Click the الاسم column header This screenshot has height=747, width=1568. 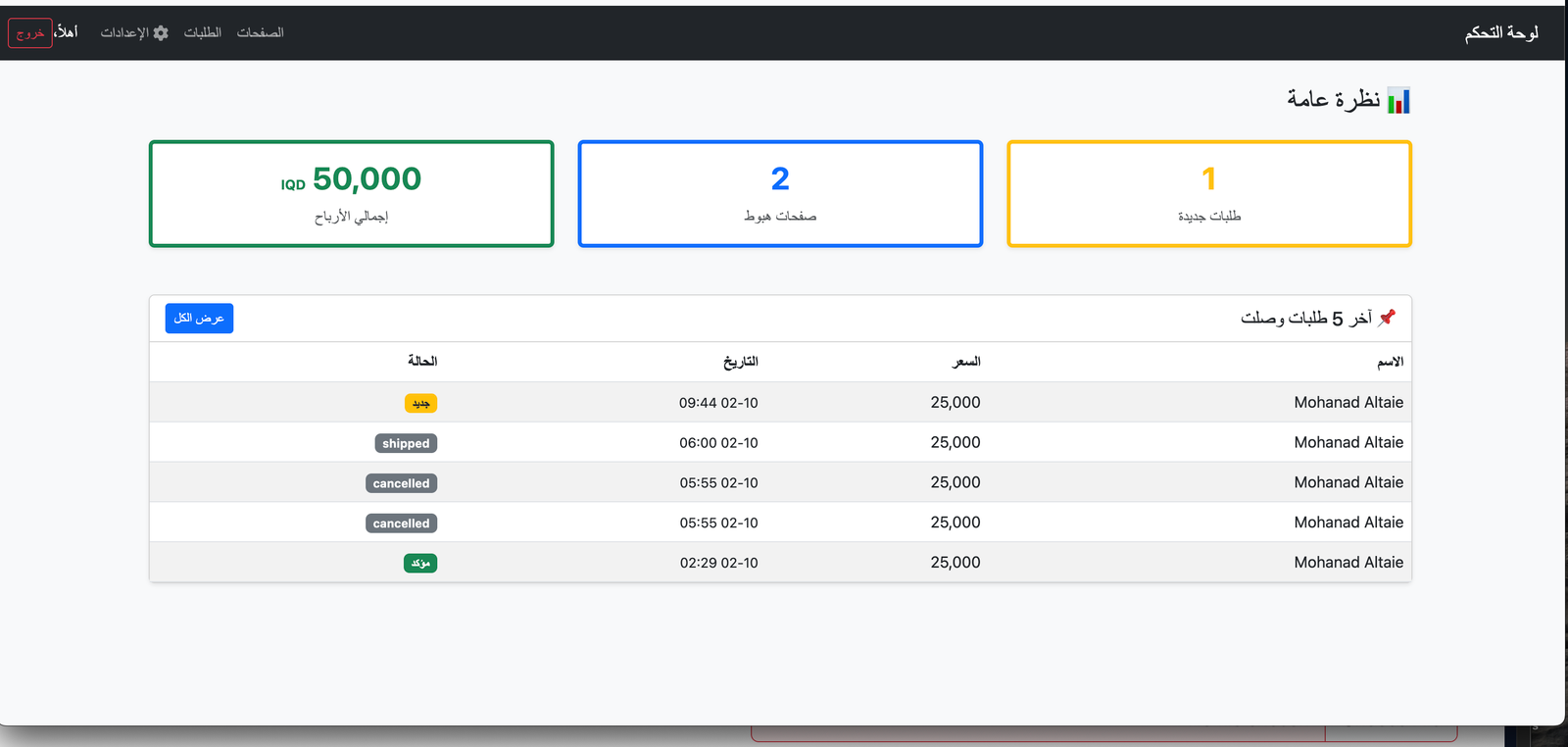pyautogui.click(x=1390, y=362)
